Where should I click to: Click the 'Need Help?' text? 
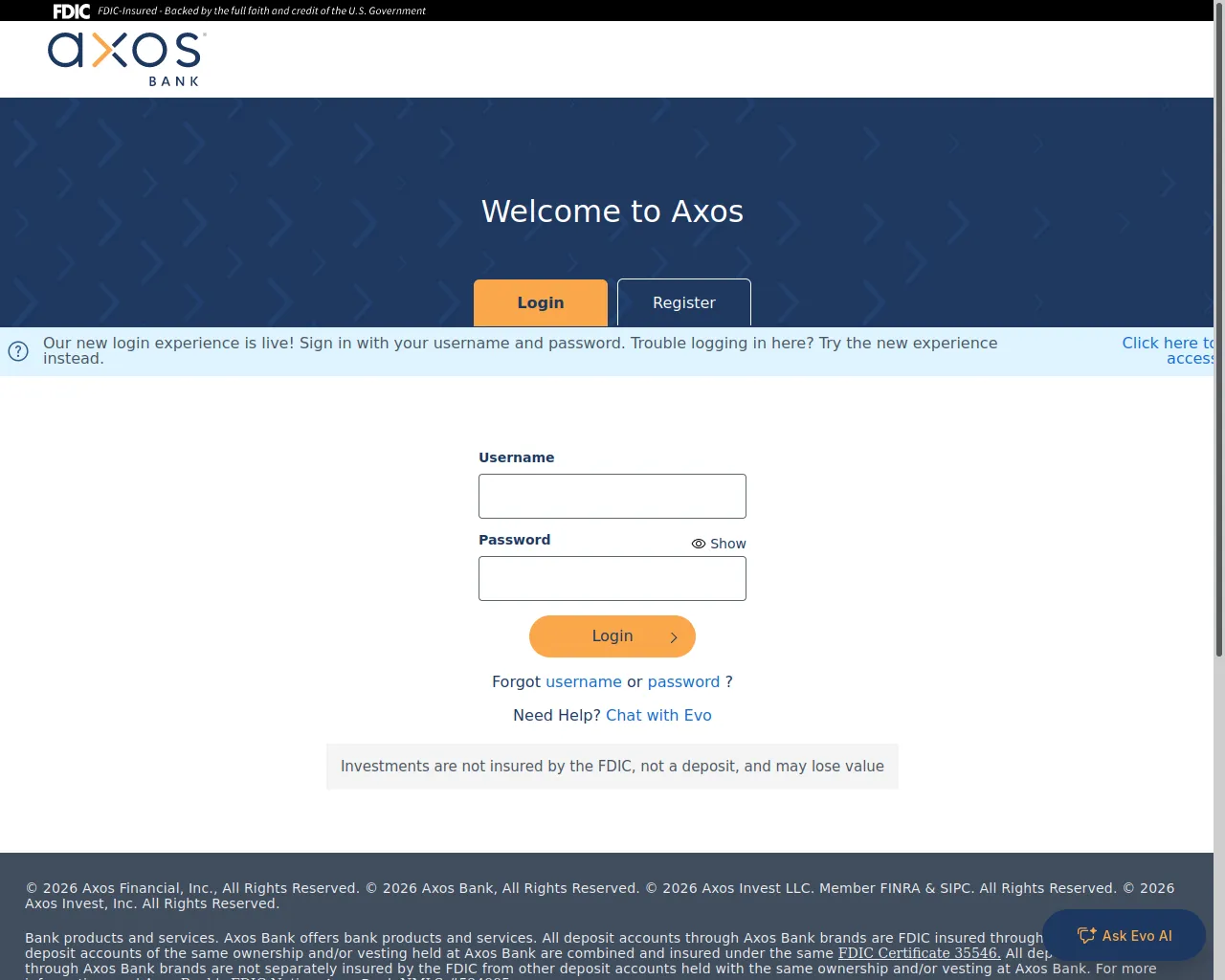pos(557,716)
